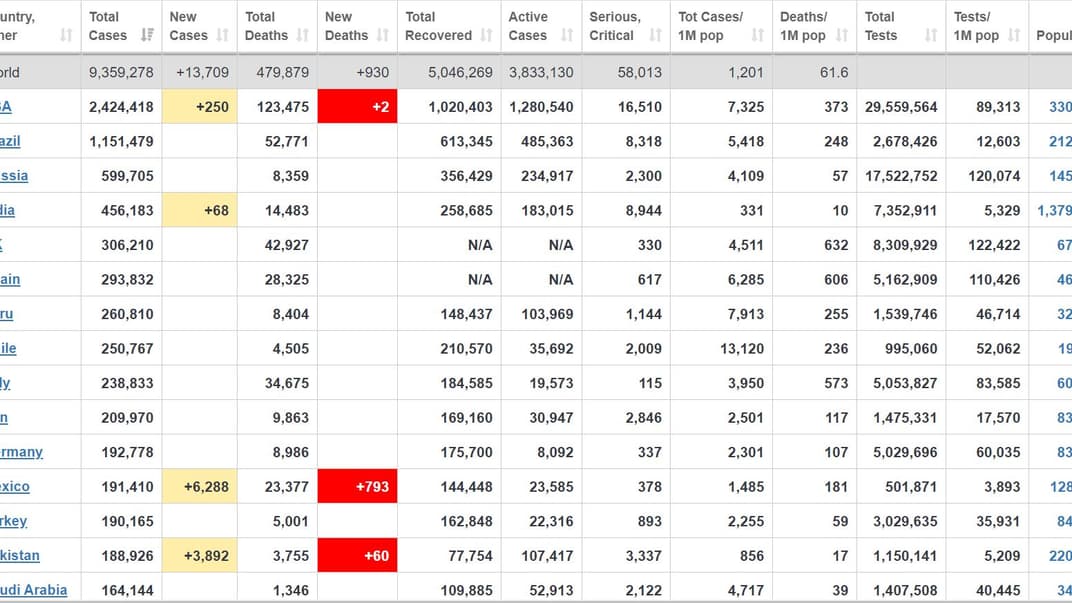Screen dimensions: 1072x603
Task: Open the Mexico country link
Action: pos(15,487)
